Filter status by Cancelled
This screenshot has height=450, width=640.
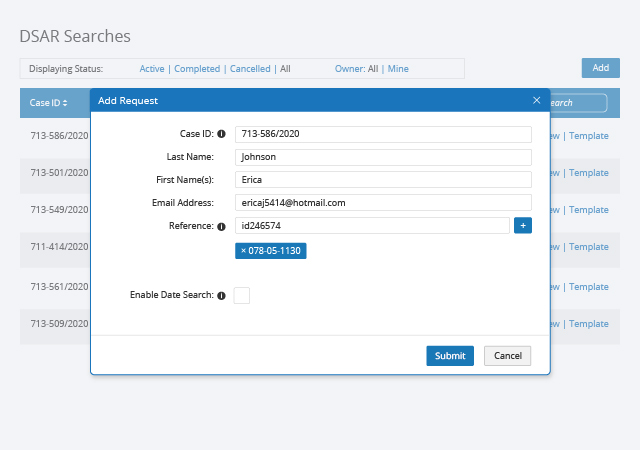[x=250, y=69]
